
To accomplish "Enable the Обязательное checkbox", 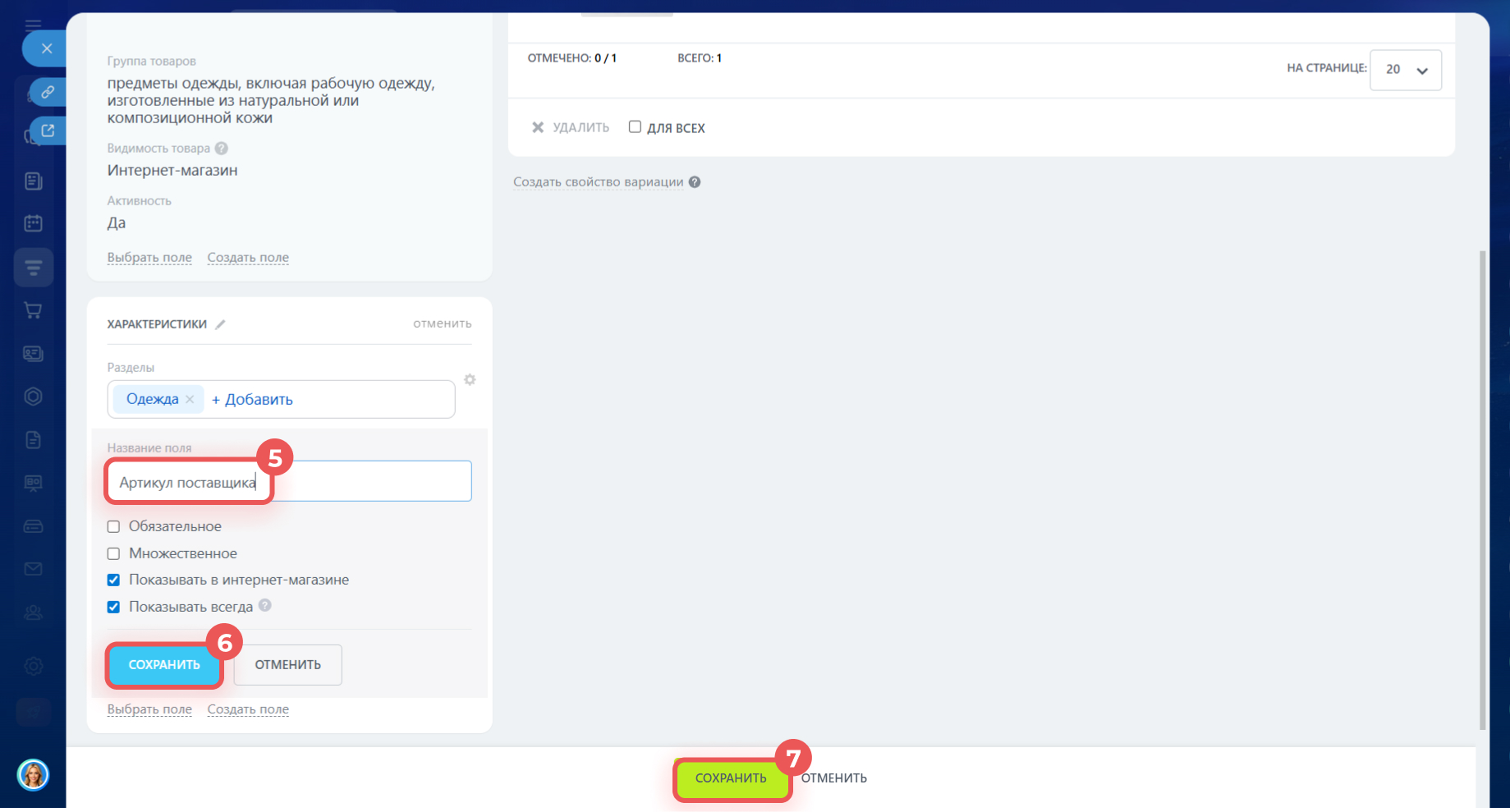I will [x=113, y=526].
